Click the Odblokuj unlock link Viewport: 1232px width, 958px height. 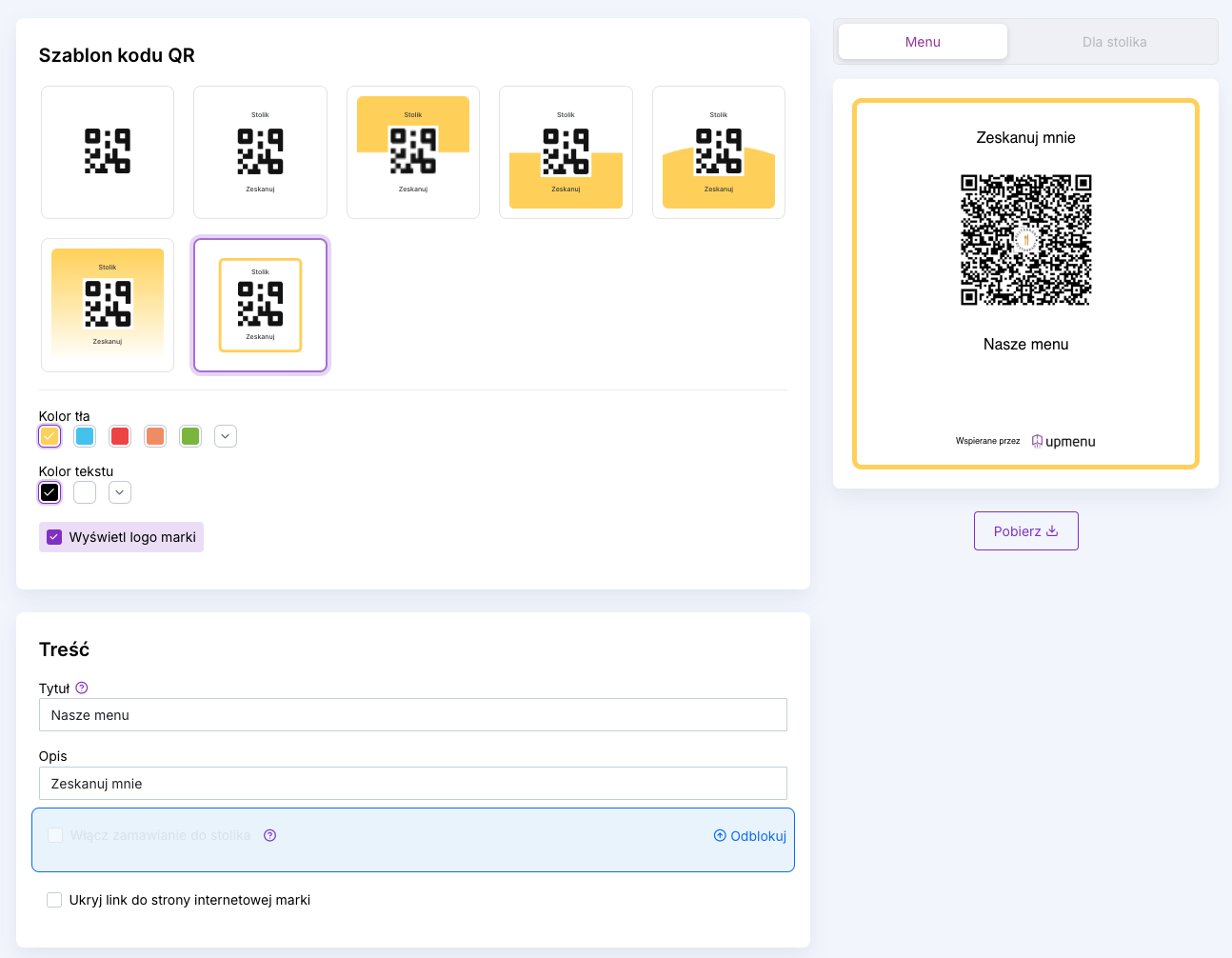(750, 836)
